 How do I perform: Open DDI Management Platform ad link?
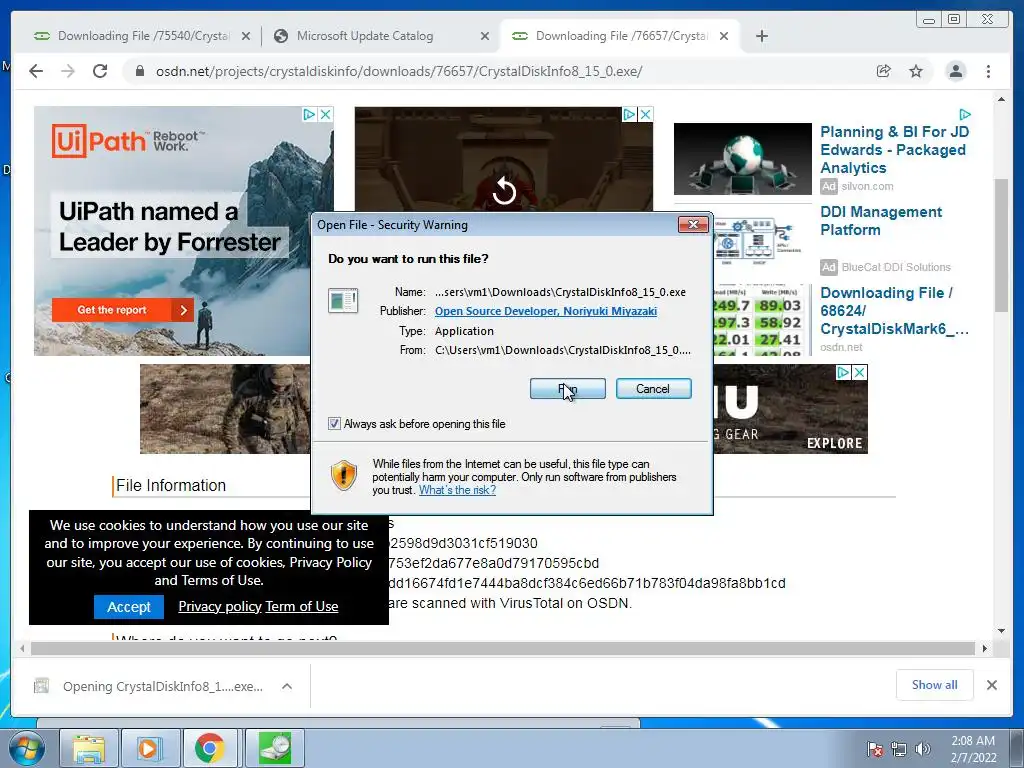click(881, 221)
